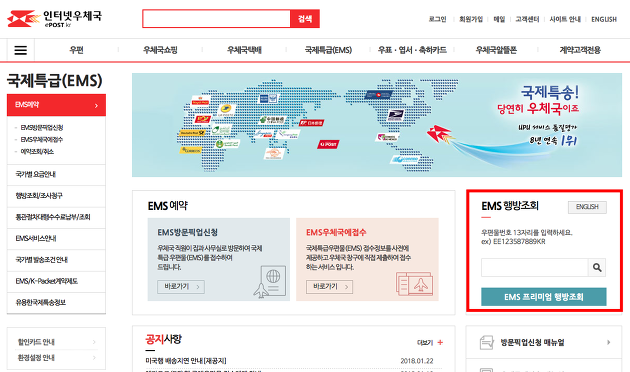Screen dimensions: 630x372
Task: Open the 우체국택배 menu
Action: click(x=244, y=50)
